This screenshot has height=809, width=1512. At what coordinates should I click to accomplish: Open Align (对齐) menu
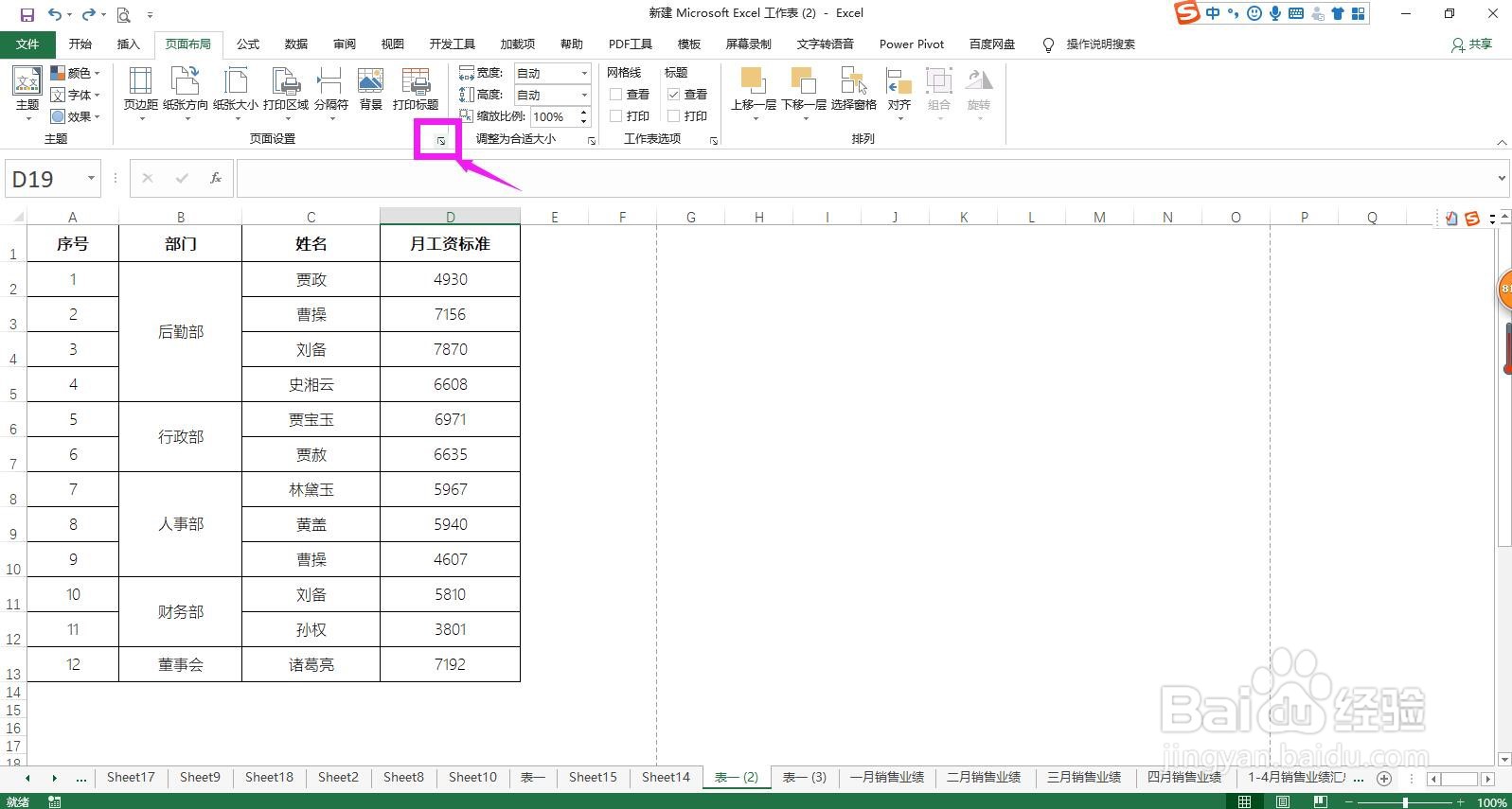click(898, 93)
